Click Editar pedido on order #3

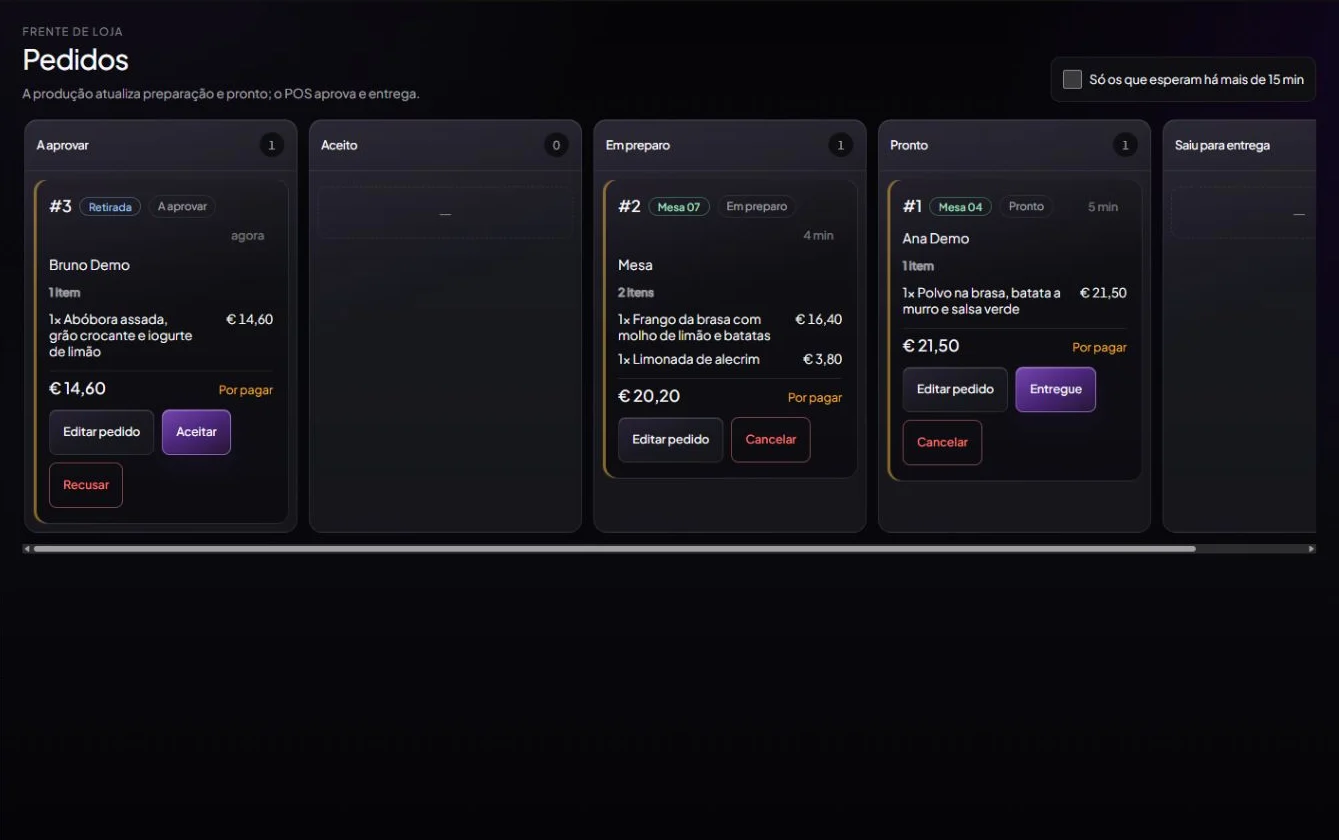pyautogui.click(x=101, y=432)
